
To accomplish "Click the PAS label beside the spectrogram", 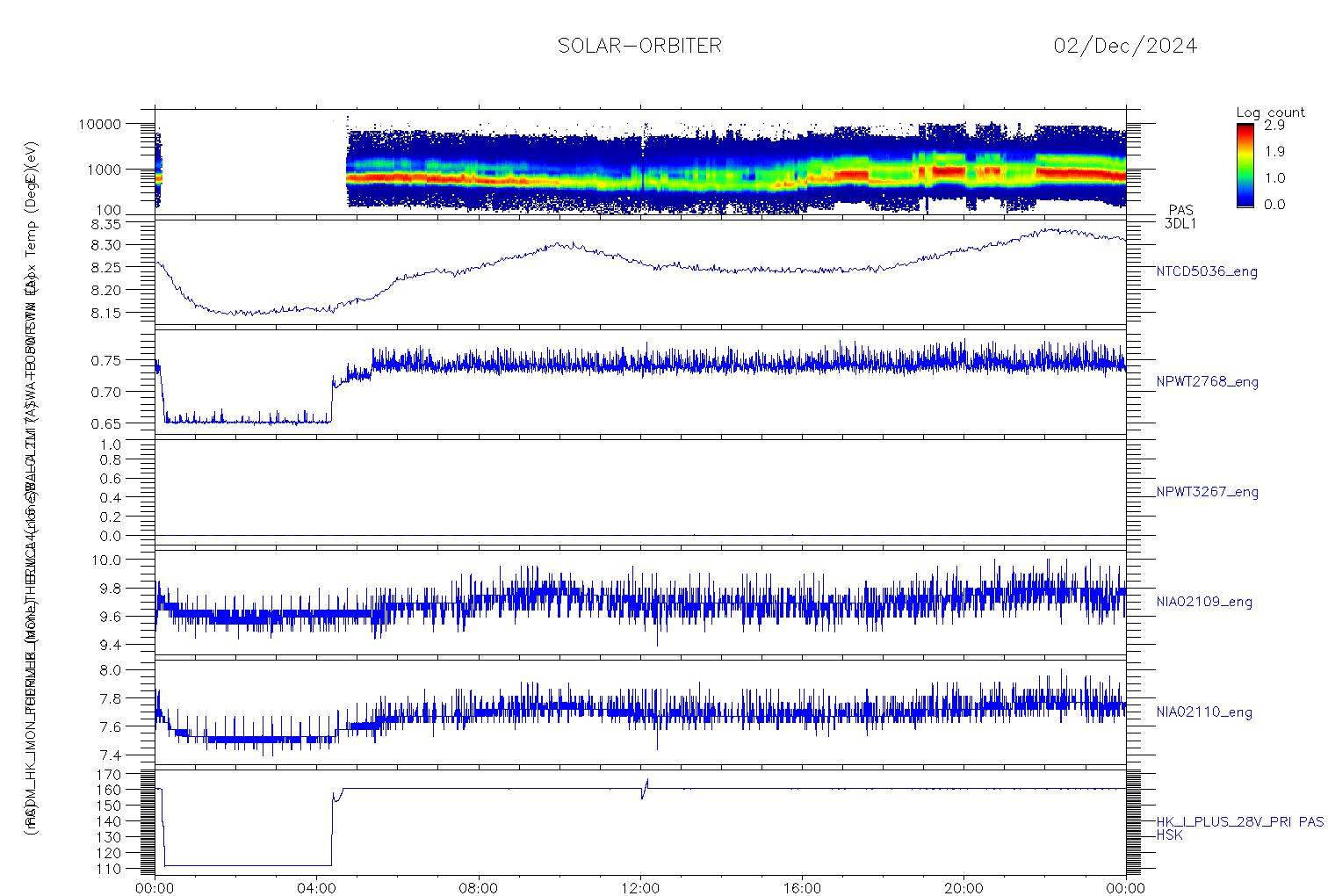I will pos(1180,211).
